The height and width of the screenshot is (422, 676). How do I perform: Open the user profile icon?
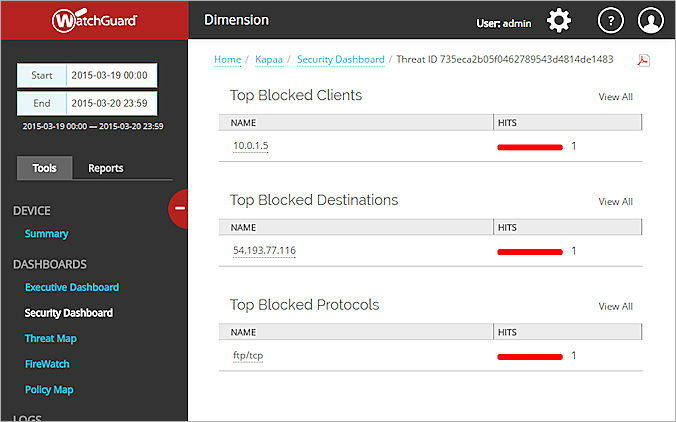coord(650,20)
